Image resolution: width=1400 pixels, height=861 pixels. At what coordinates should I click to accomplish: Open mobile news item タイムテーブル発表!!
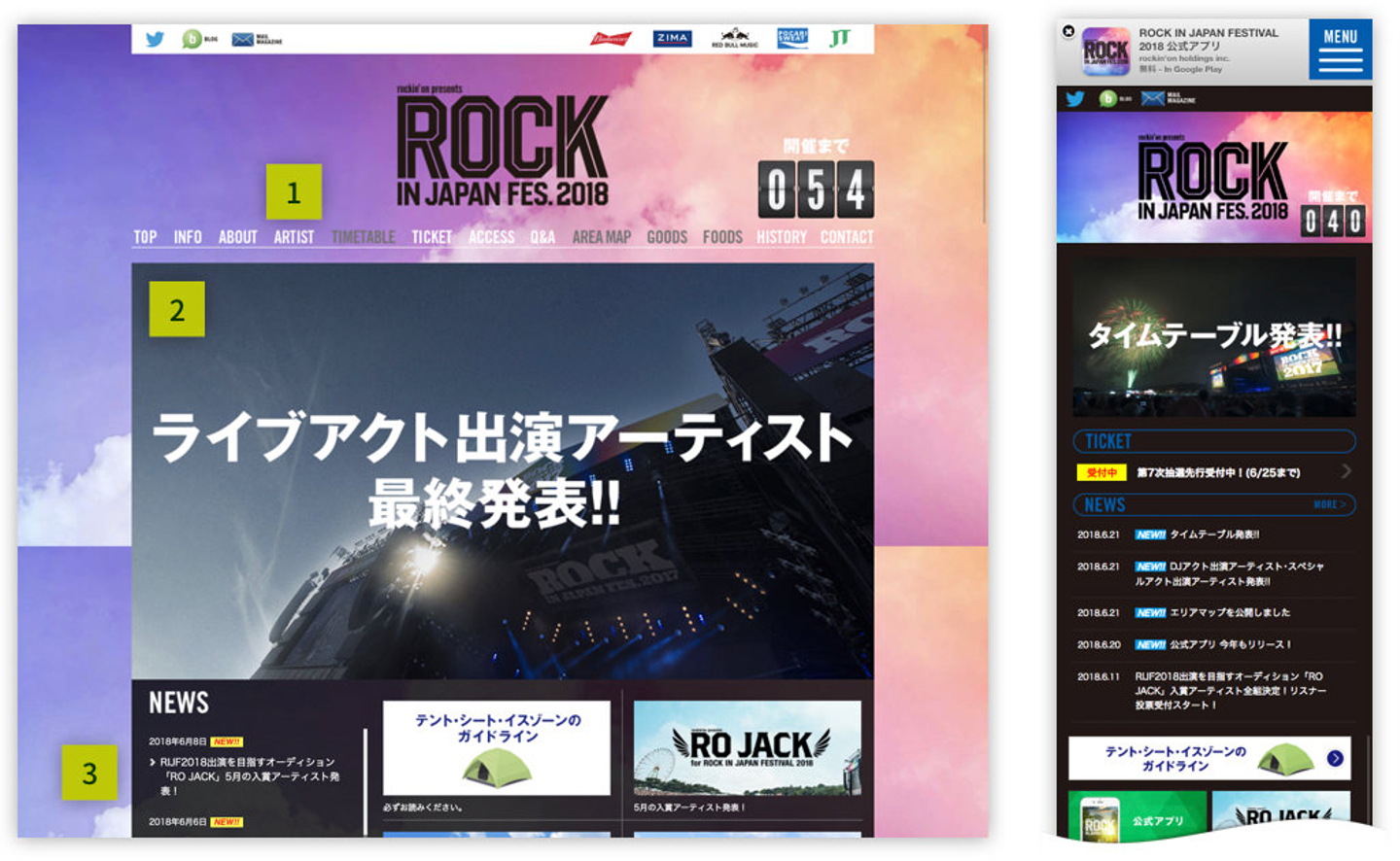tap(1214, 534)
